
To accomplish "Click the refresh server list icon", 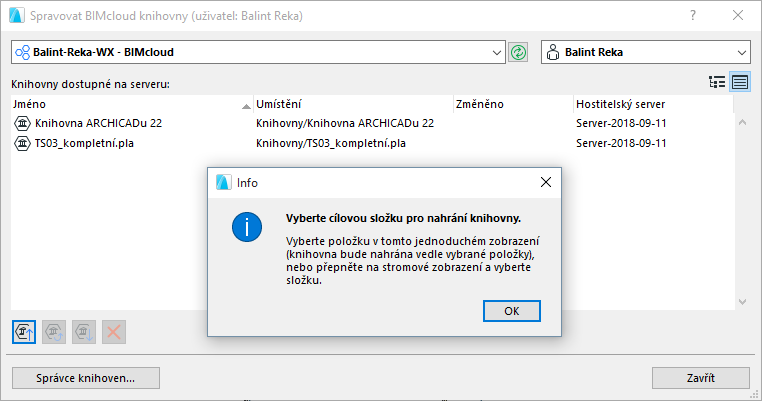I will [x=519, y=52].
